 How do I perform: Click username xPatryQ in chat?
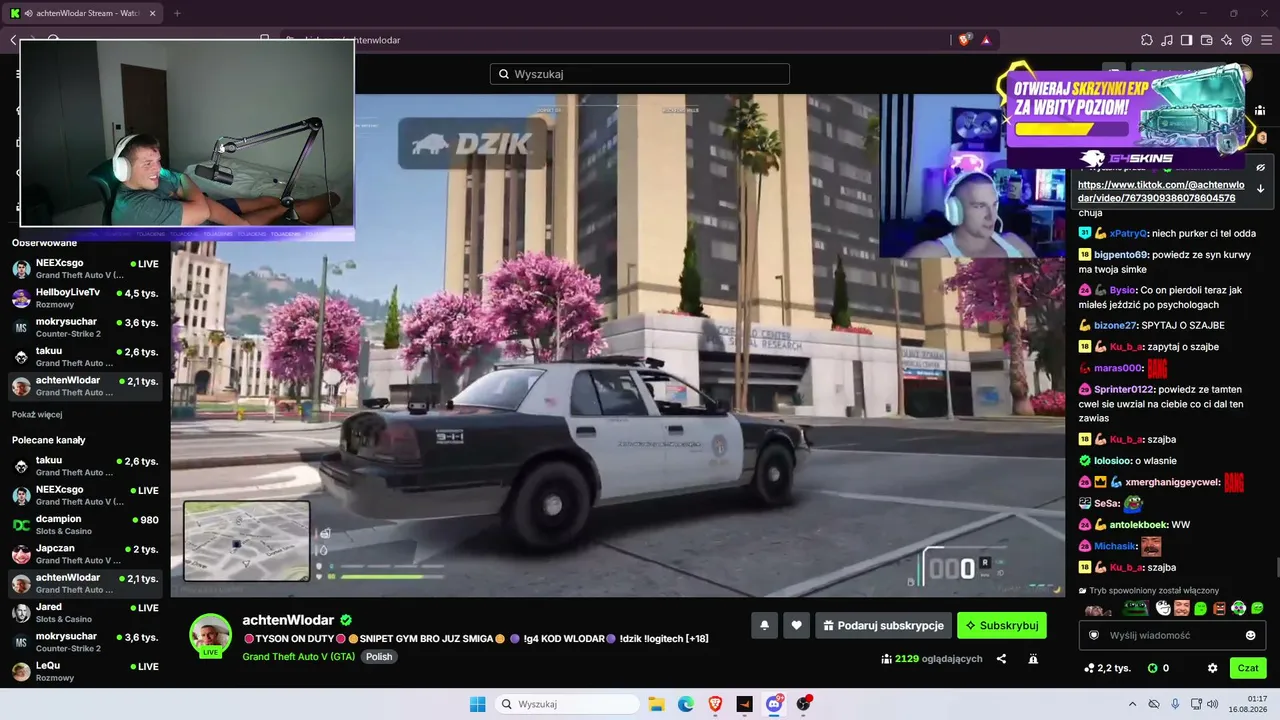1129,233
